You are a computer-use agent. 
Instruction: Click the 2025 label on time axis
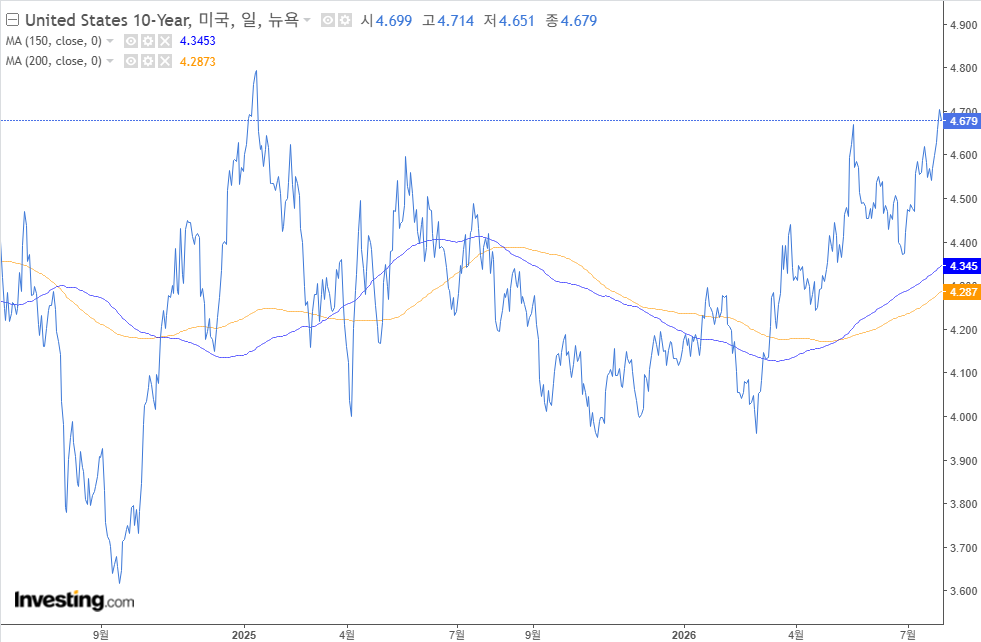244,635
